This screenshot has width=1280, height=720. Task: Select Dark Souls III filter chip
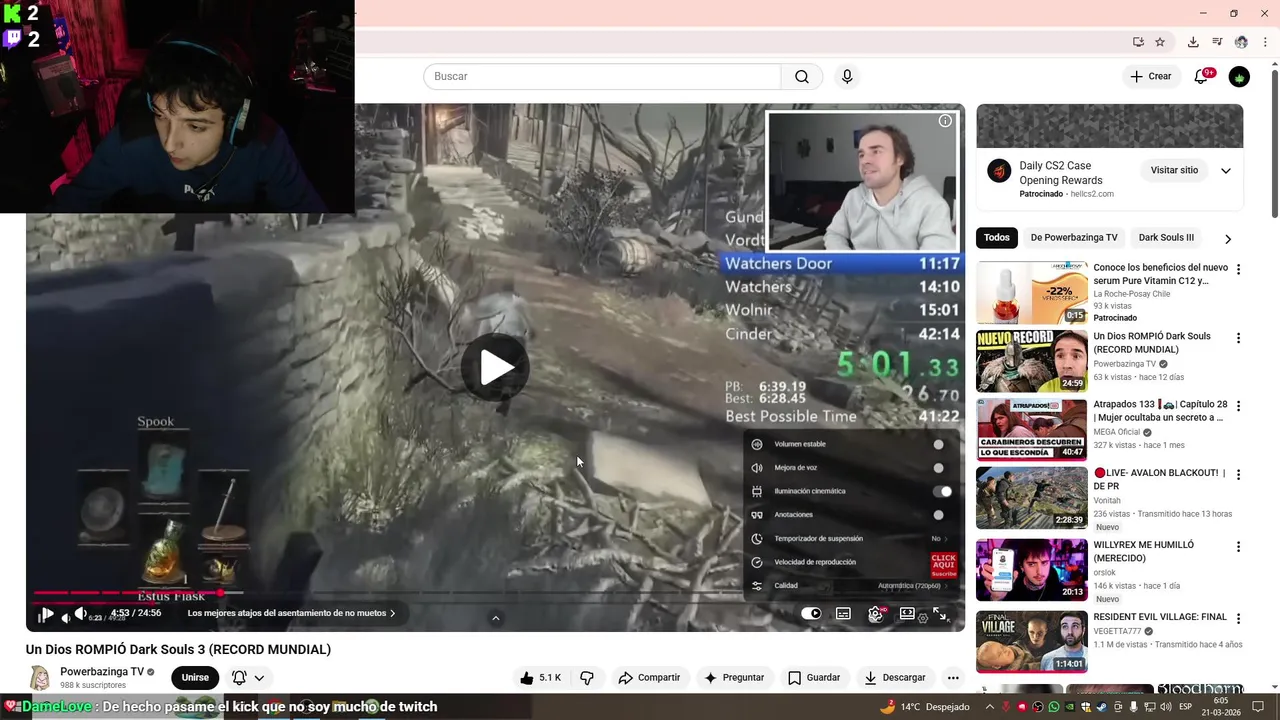pos(1166,238)
